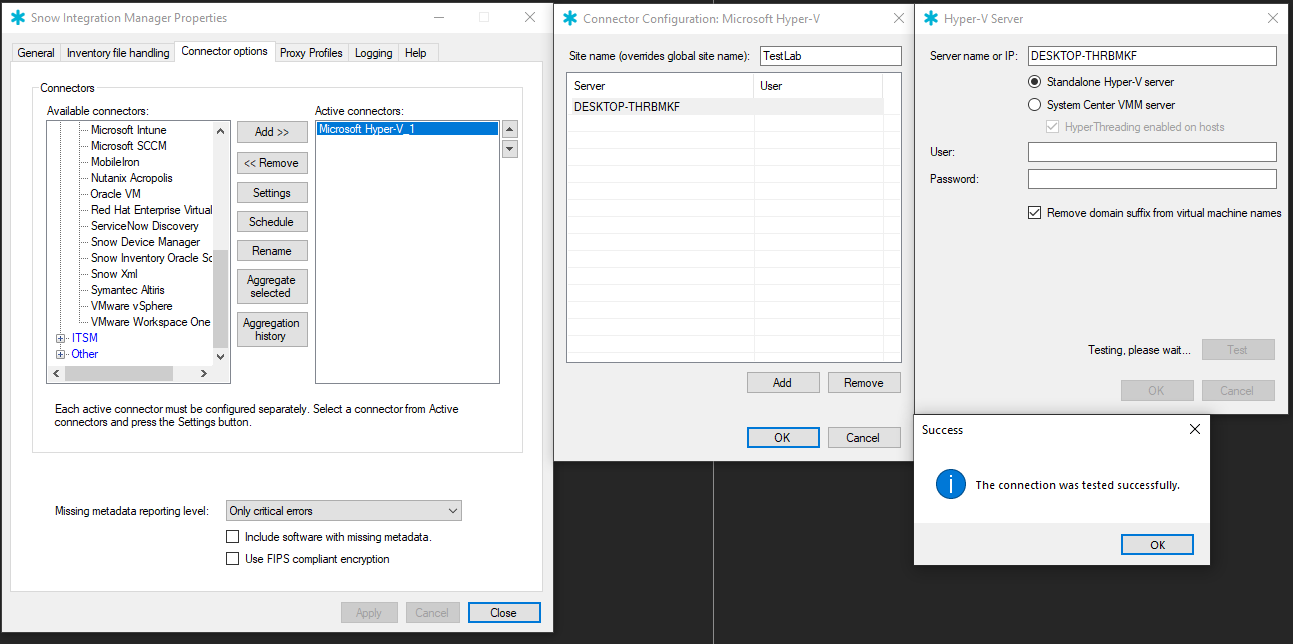Viewport: 1293px width, 644px height.
Task: Select ServiceNow Discovery connector
Action: click(145, 226)
